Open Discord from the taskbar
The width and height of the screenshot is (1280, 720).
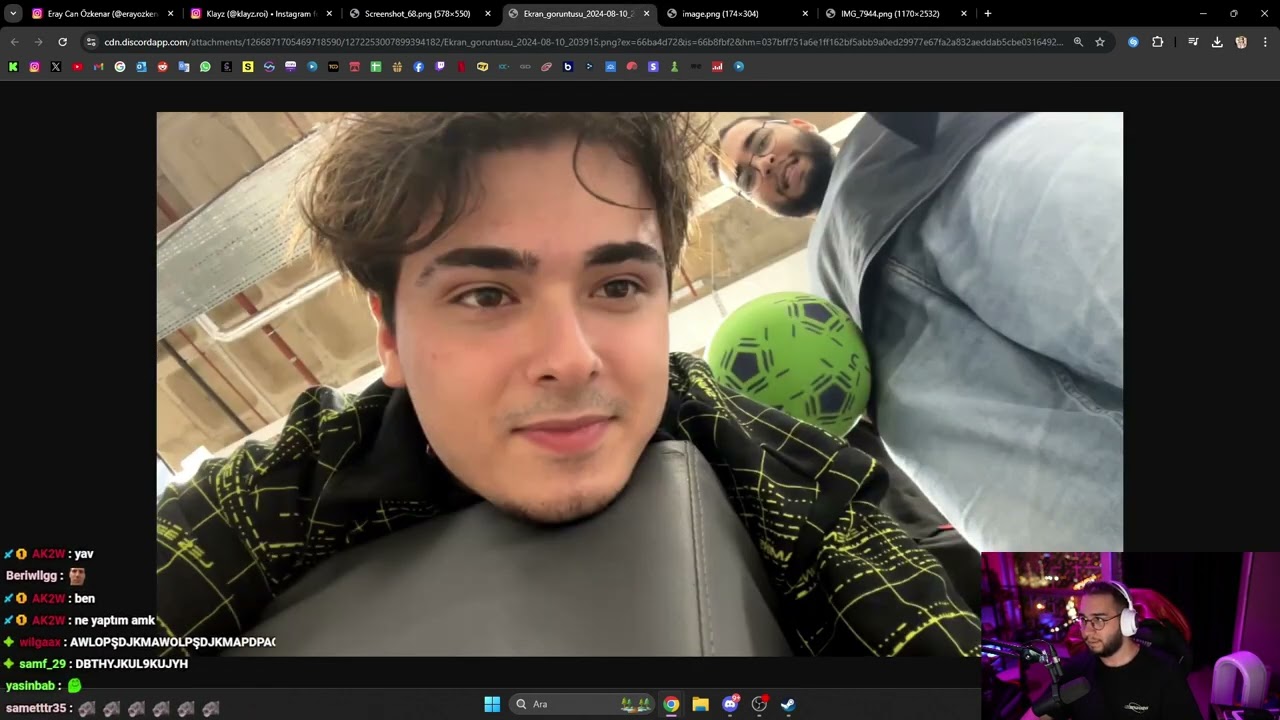(731, 704)
